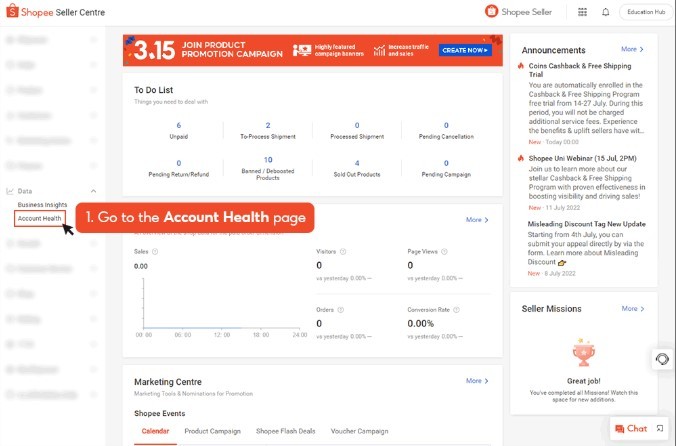This screenshot has height=446, width=676.
Task: Select the Voucher Campaign tab
Action: click(359, 431)
